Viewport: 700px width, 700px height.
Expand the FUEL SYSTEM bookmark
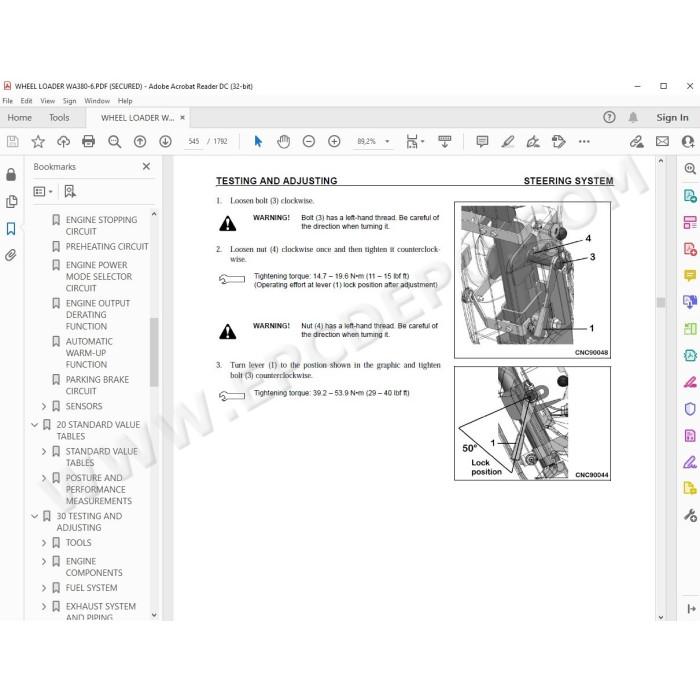(44, 588)
